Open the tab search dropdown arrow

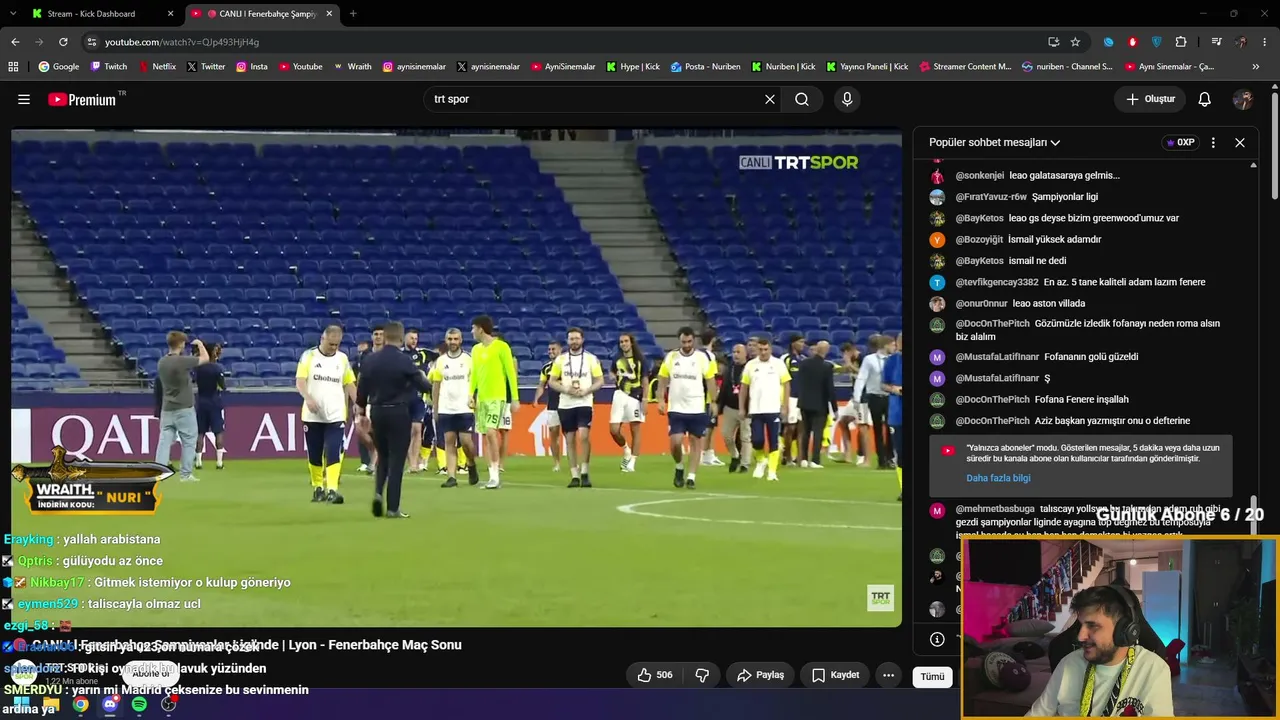[x=15, y=14]
